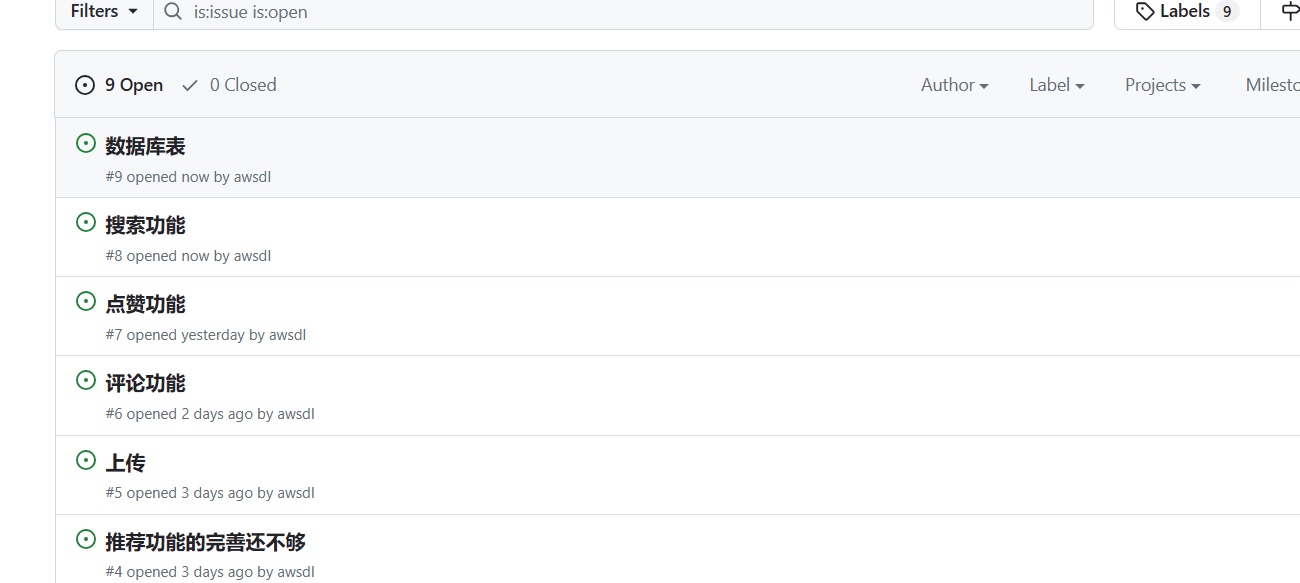Viewport: 1300px width, 583px height.
Task: Expand the Label filter dropdown
Action: click(x=1056, y=85)
